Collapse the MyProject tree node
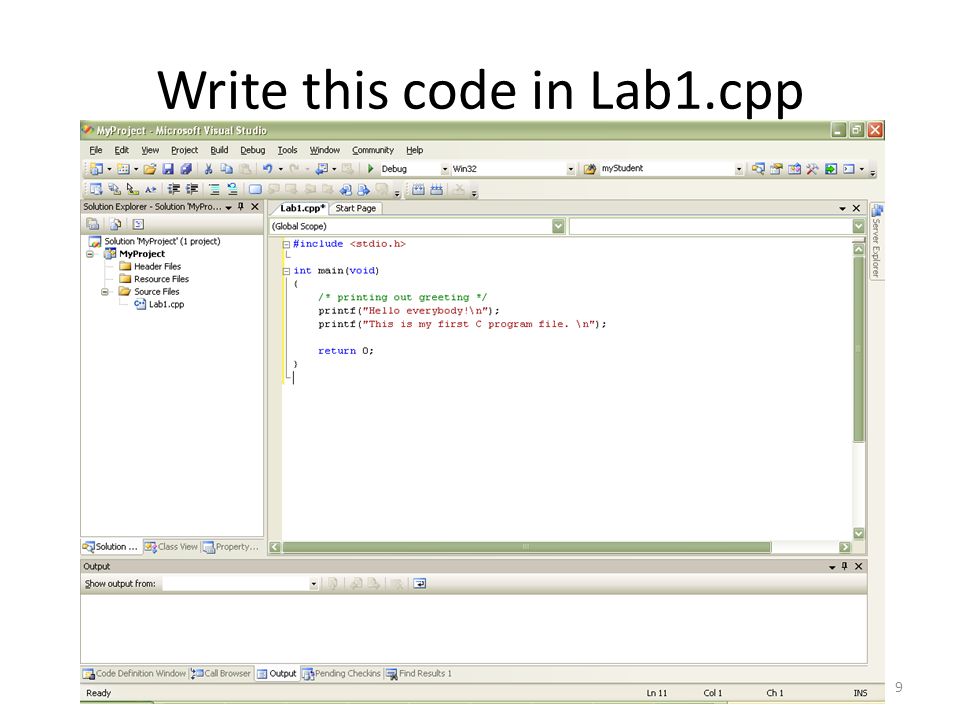 point(90,254)
